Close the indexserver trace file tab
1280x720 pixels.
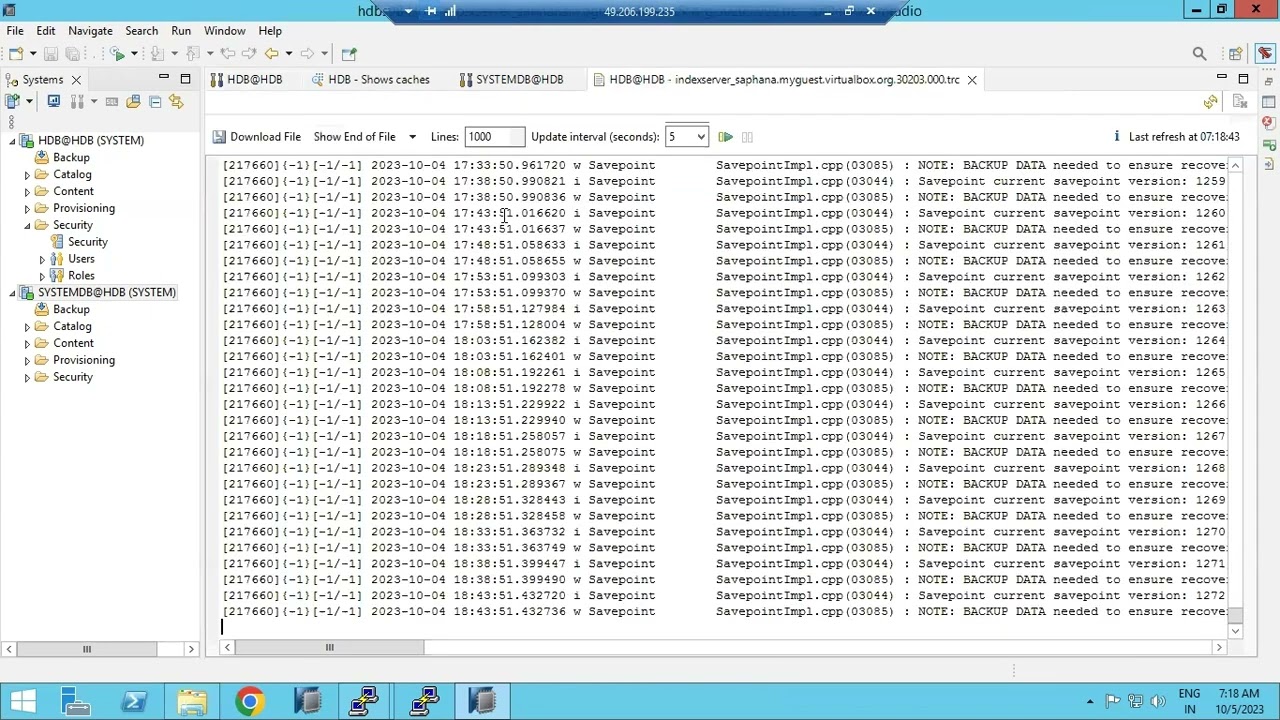point(971,80)
